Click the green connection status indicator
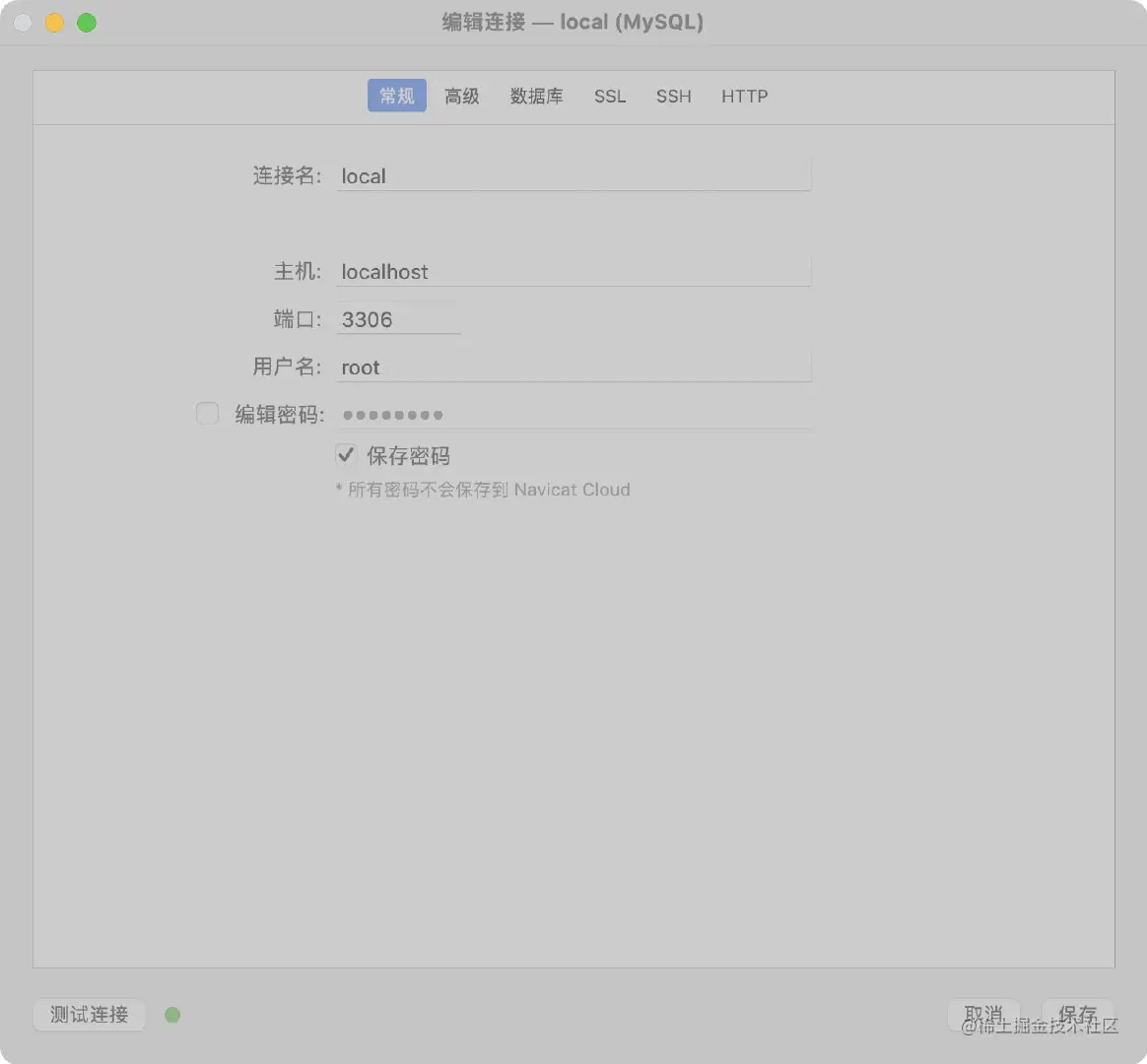 [172, 1015]
